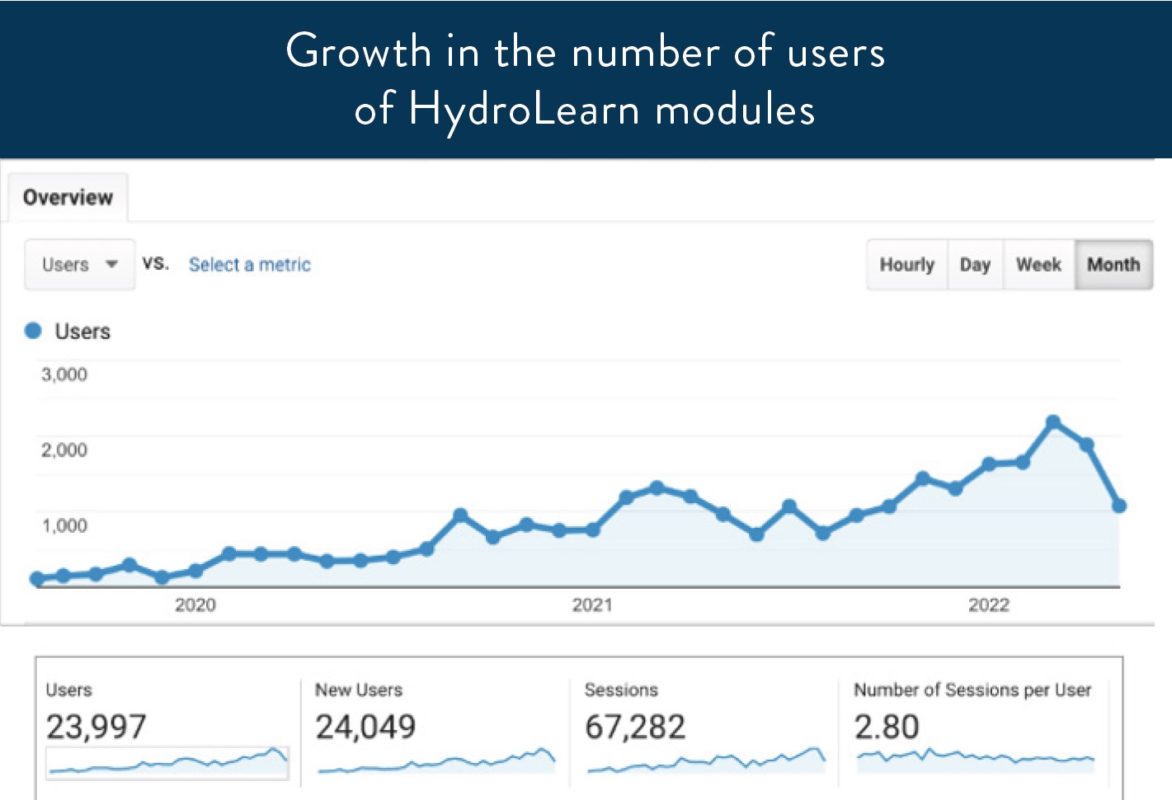
Task: Click the Users dropdown arrow icon
Action: point(112,265)
